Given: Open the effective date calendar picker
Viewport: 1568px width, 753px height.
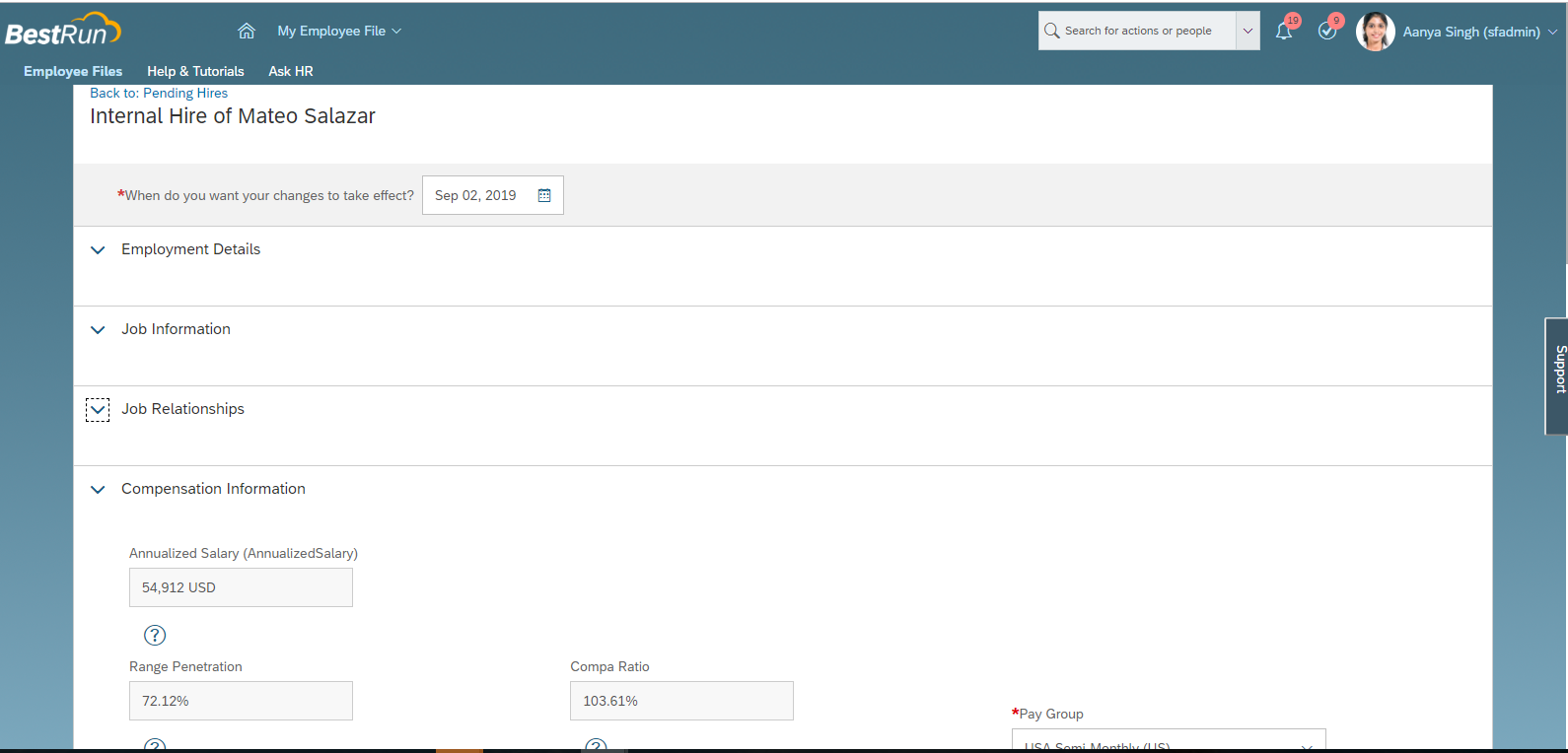Looking at the screenshot, I should pyautogui.click(x=544, y=195).
